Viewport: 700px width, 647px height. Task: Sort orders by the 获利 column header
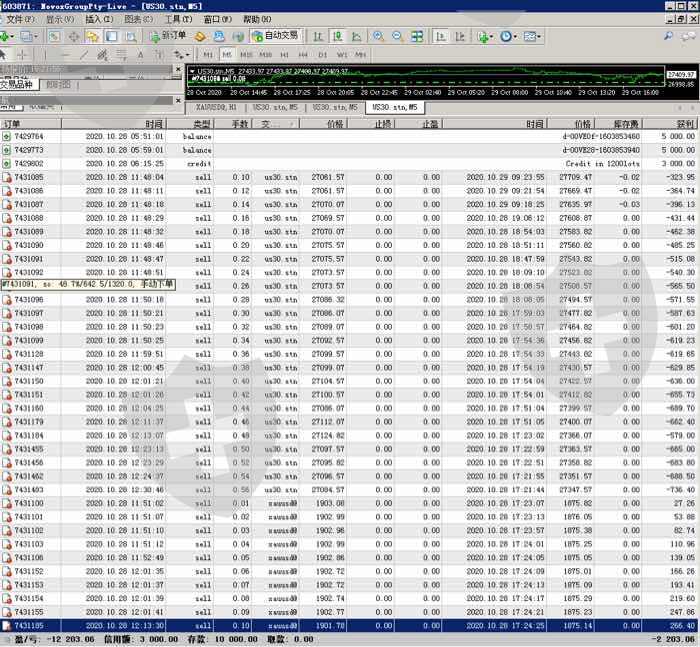click(x=685, y=124)
